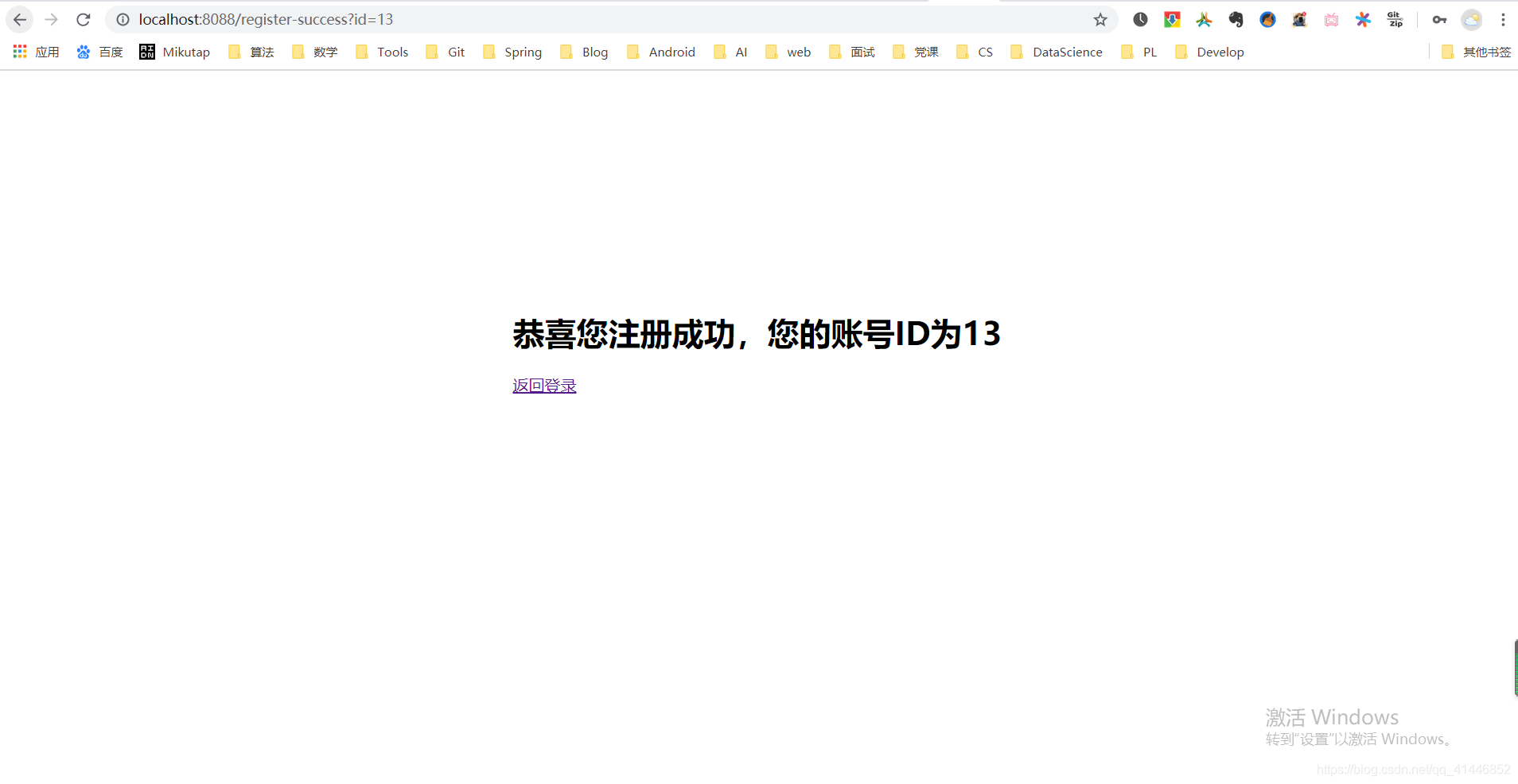
Task: Open the three-dot Chrome menu
Action: 1503,19
